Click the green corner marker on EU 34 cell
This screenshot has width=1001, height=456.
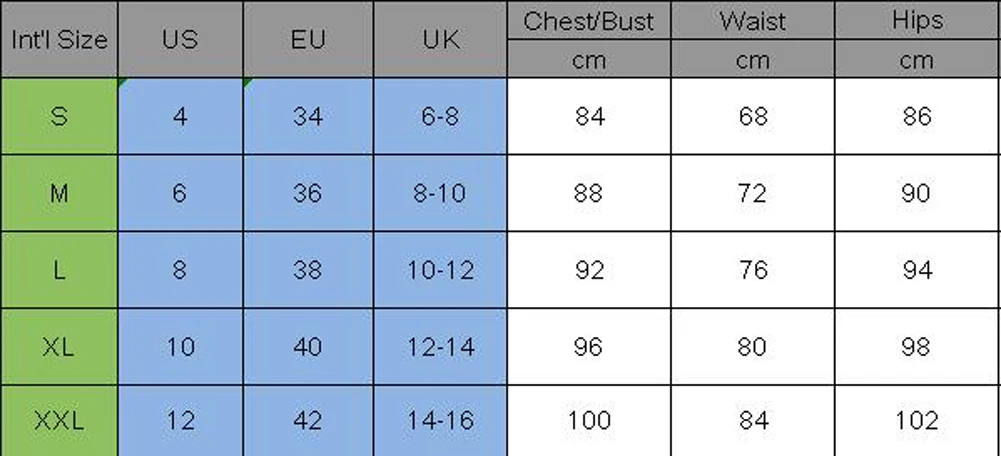click(247, 82)
